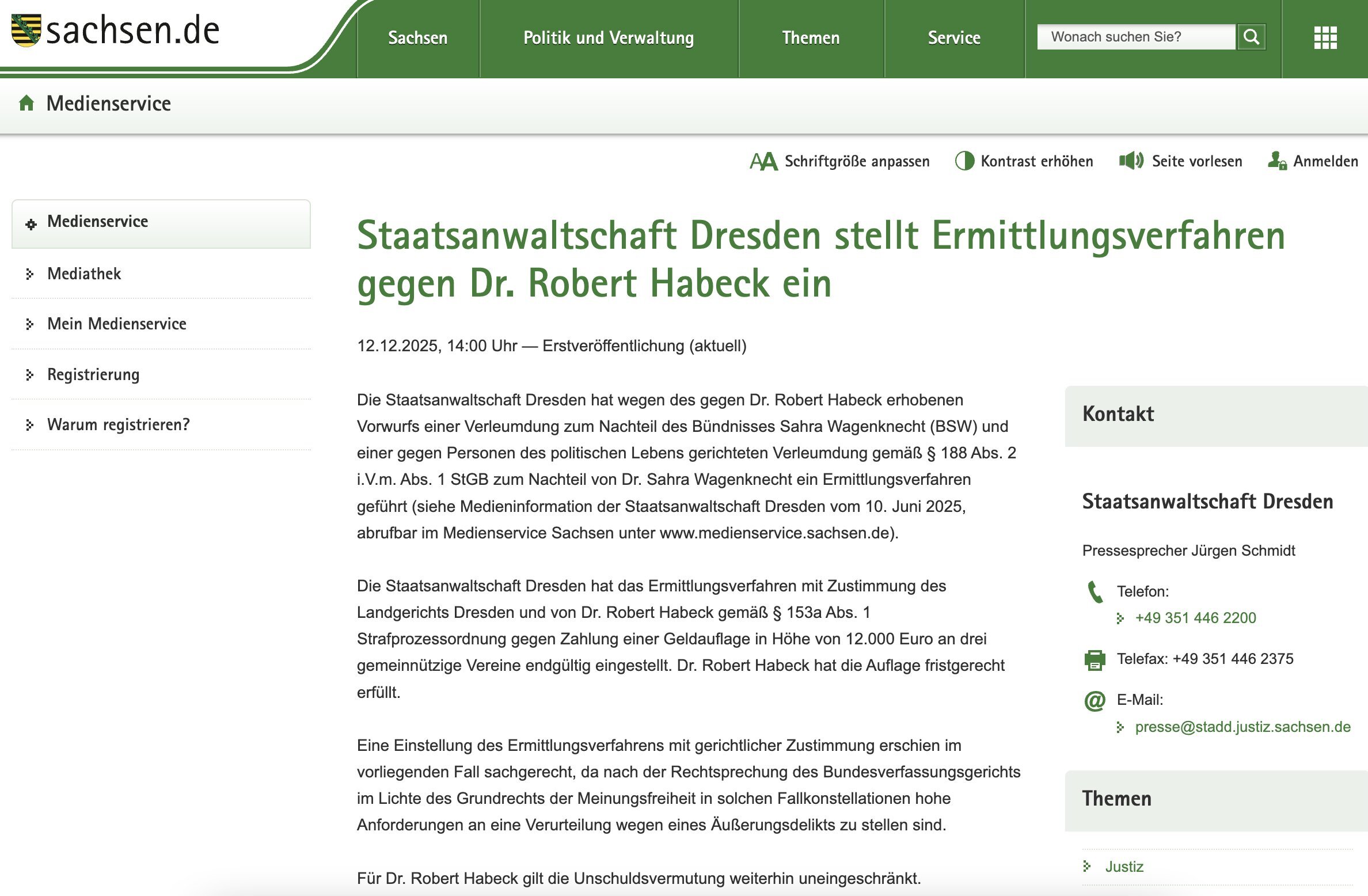The height and width of the screenshot is (896, 1368).
Task: Click the home icon beside Medienservice
Action: point(26,104)
